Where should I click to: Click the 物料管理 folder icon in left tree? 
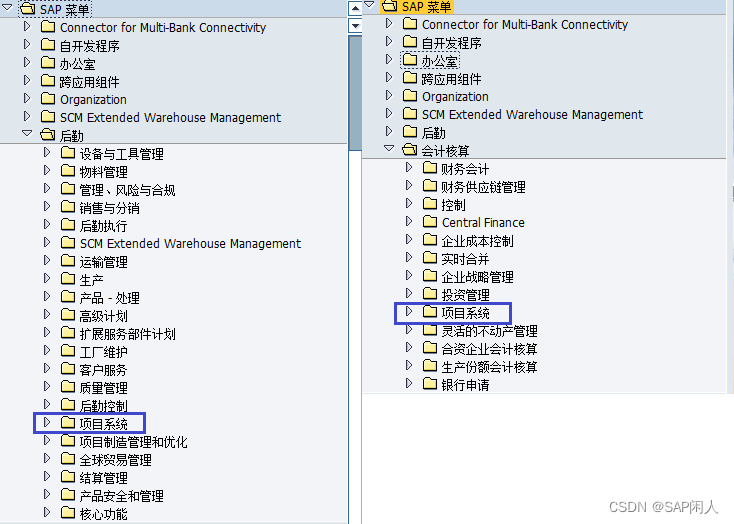pyautogui.click(x=68, y=171)
